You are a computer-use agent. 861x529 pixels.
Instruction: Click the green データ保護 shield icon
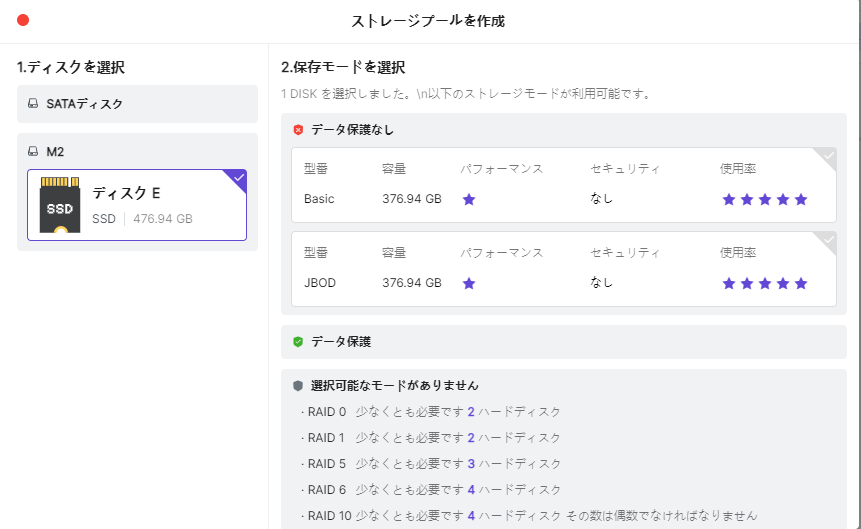click(298, 342)
